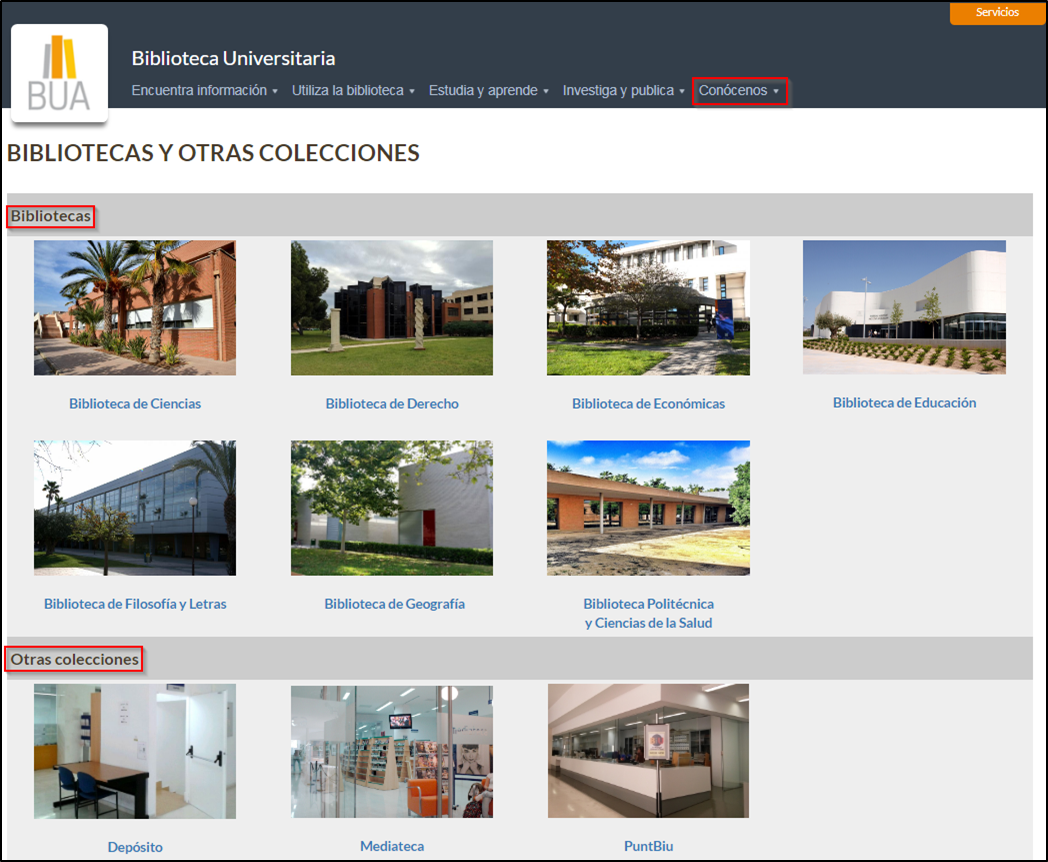Select Biblioteca de Filosofía y Letras
This screenshot has width=1048, height=862.
[135, 604]
